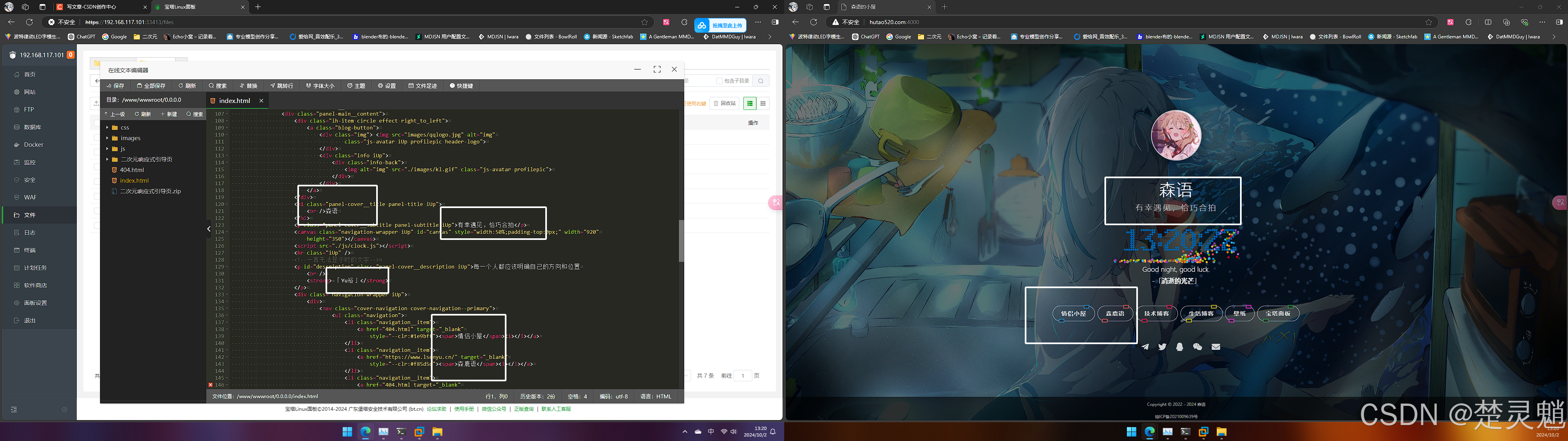Click 技术博客 button on the webpage
1568x441 pixels.
(x=1157, y=314)
